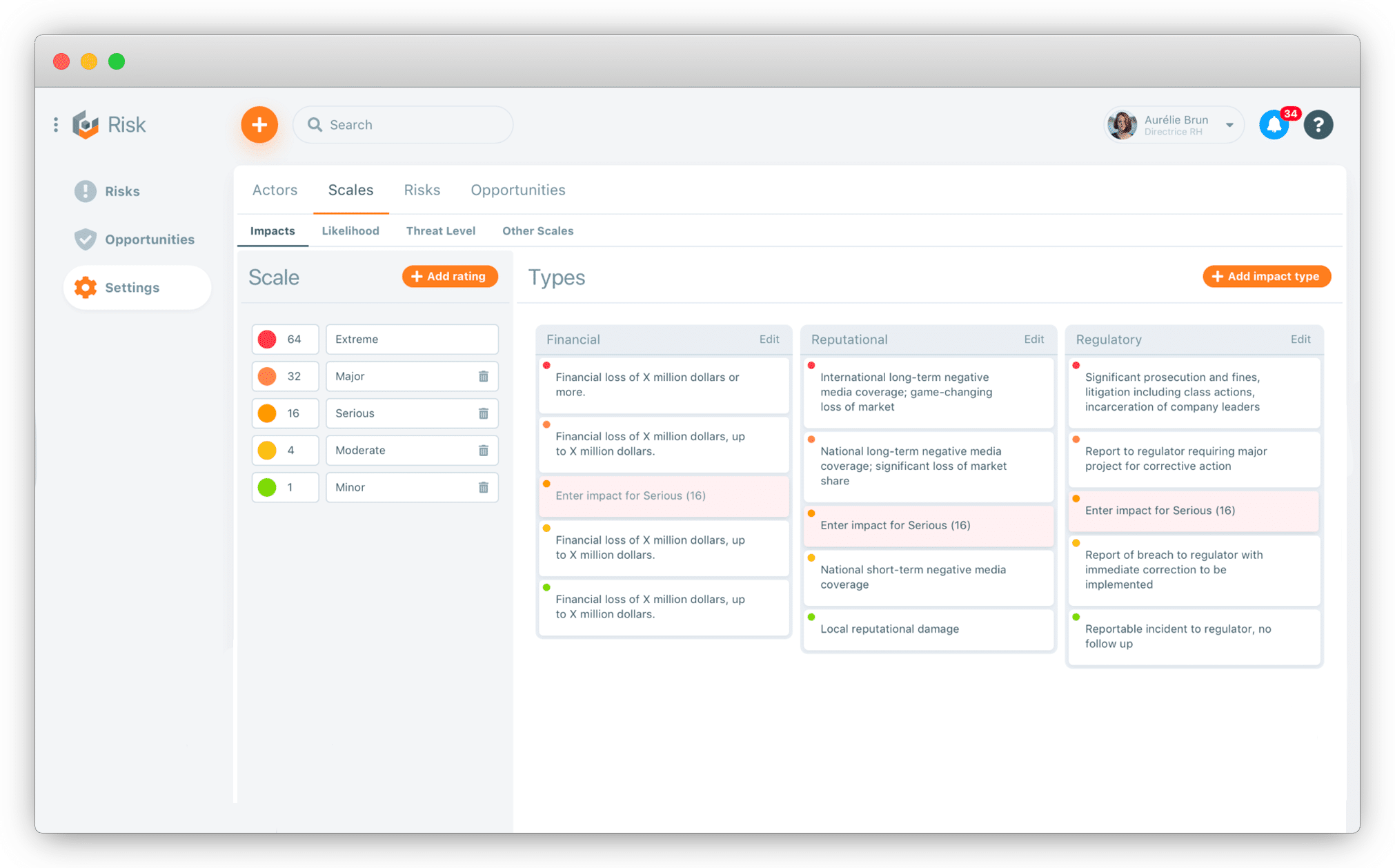Image resolution: width=1395 pixels, height=868 pixels.
Task: Click the value 4 in the Moderate row
Action: coord(290,451)
